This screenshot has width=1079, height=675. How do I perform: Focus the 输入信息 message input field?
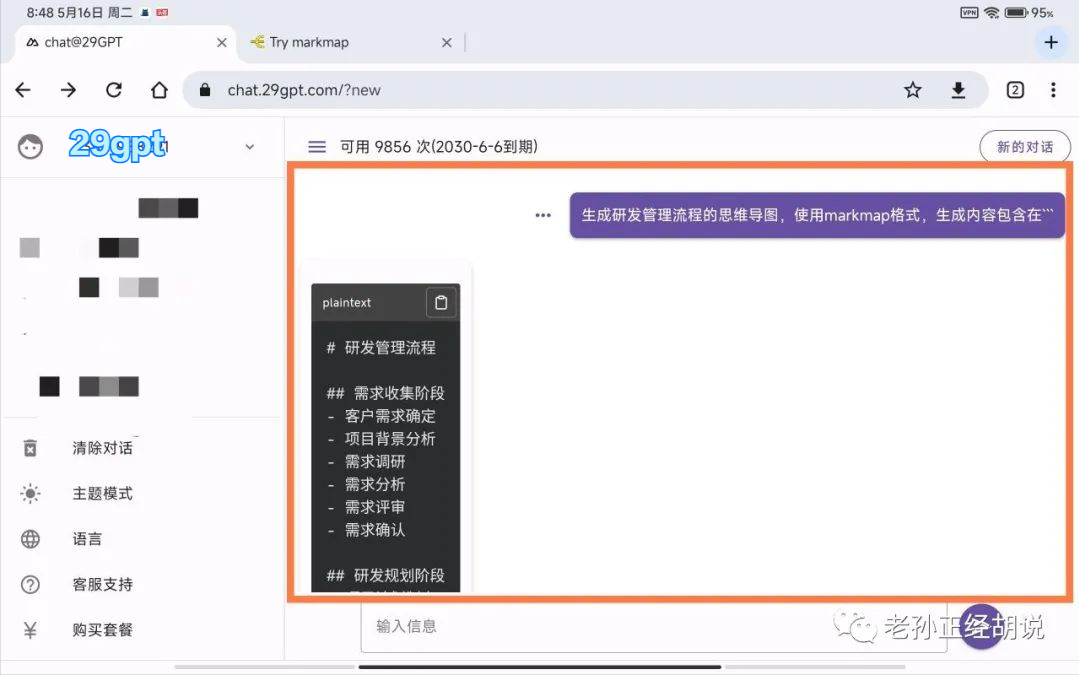(x=654, y=626)
